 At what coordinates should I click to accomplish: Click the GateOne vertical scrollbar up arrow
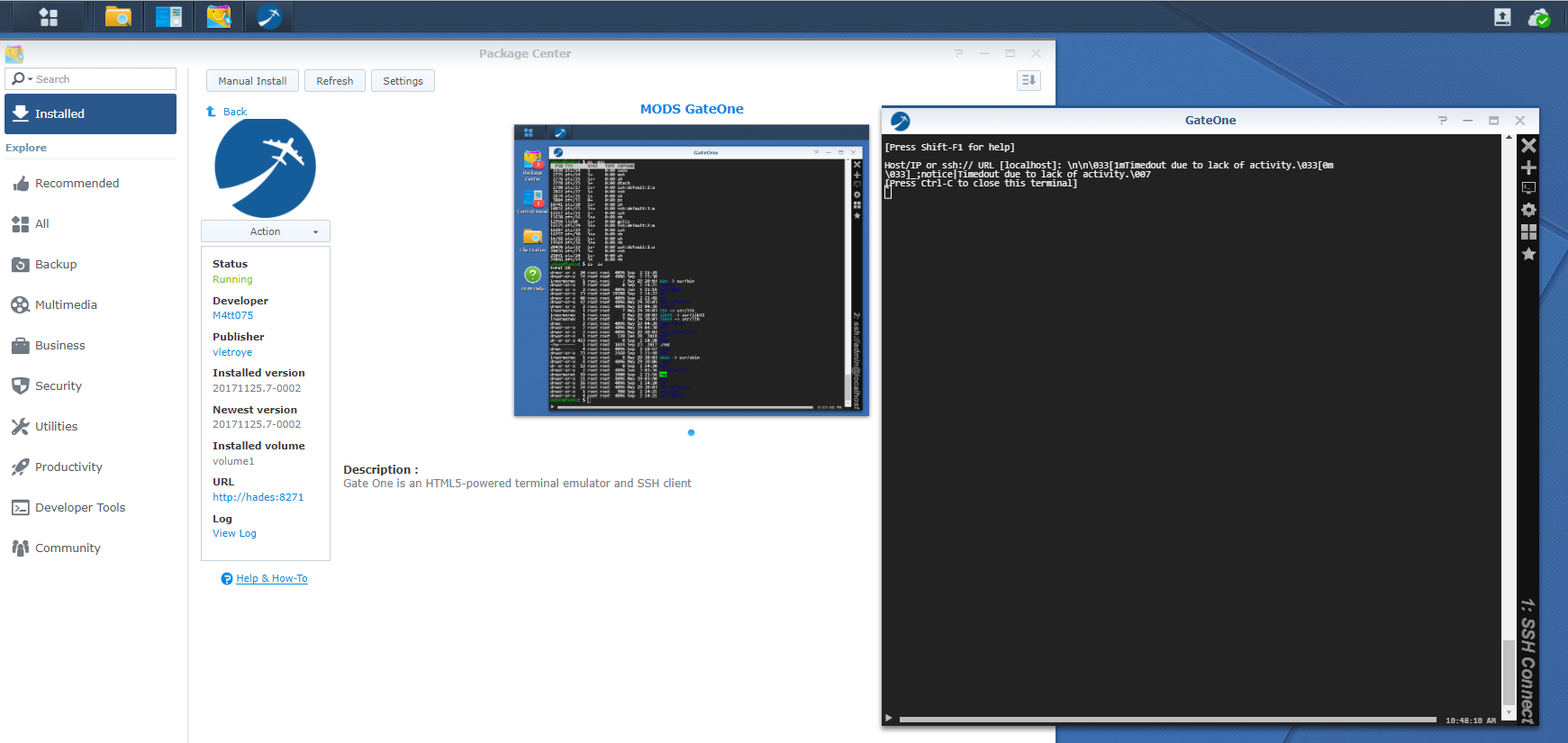point(1509,139)
